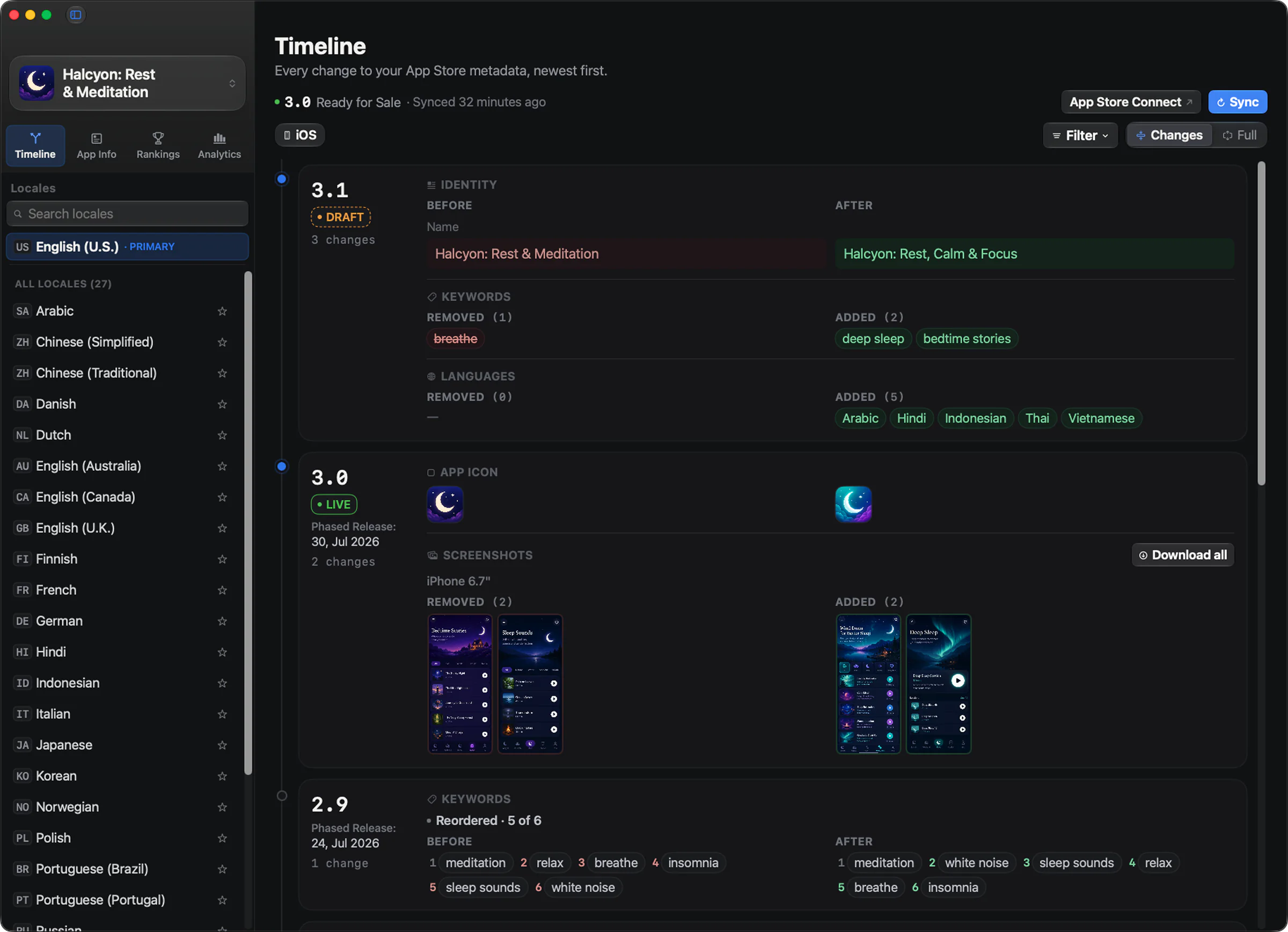Click the new teal app icon thumbnail
This screenshot has width=1288, height=932.
[853, 504]
